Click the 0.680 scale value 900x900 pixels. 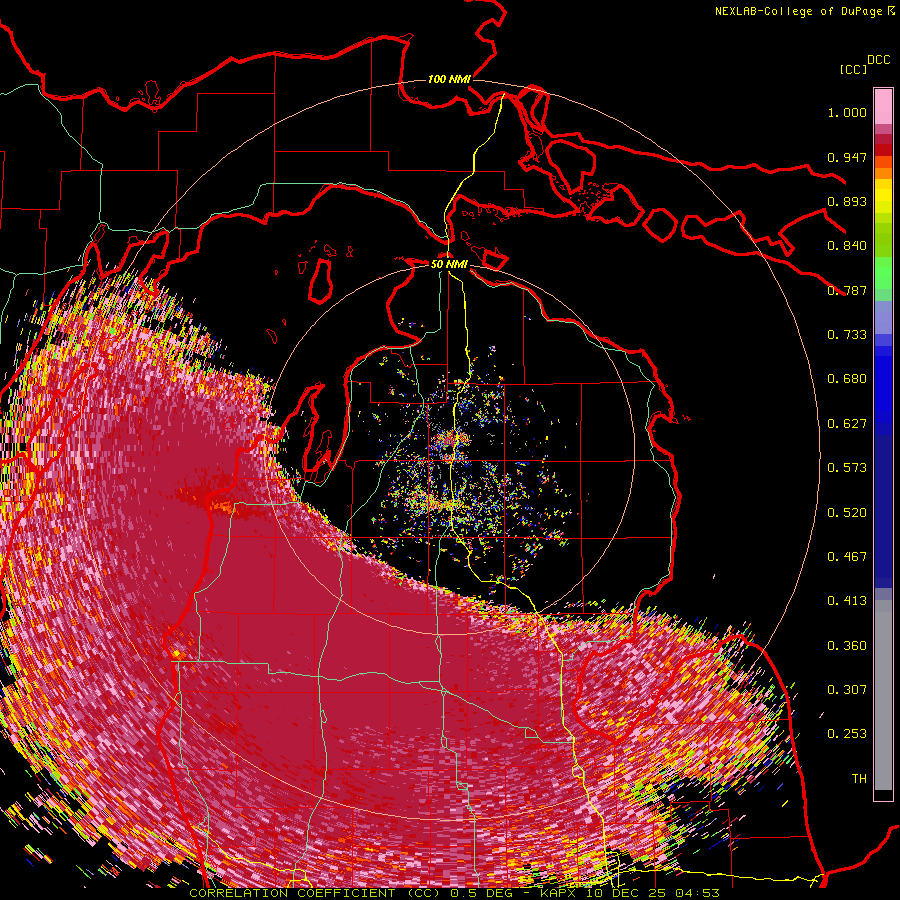coord(847,379)
